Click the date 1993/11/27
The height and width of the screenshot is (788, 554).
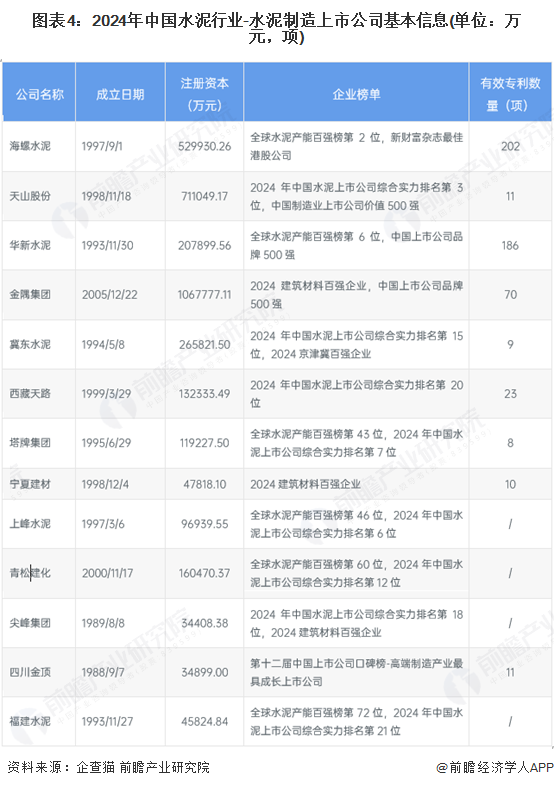pyautogui.click(x=108, y=721)
